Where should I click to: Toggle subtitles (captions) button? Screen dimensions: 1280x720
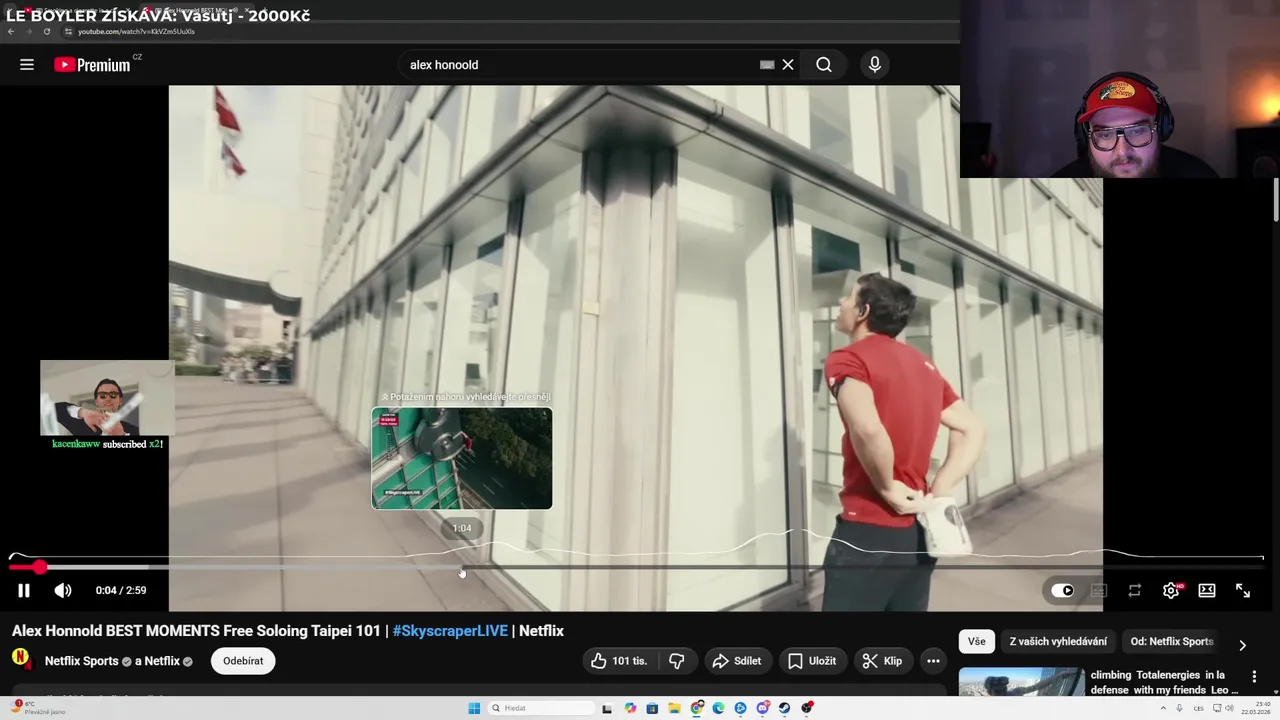(x=1099, y=591)
